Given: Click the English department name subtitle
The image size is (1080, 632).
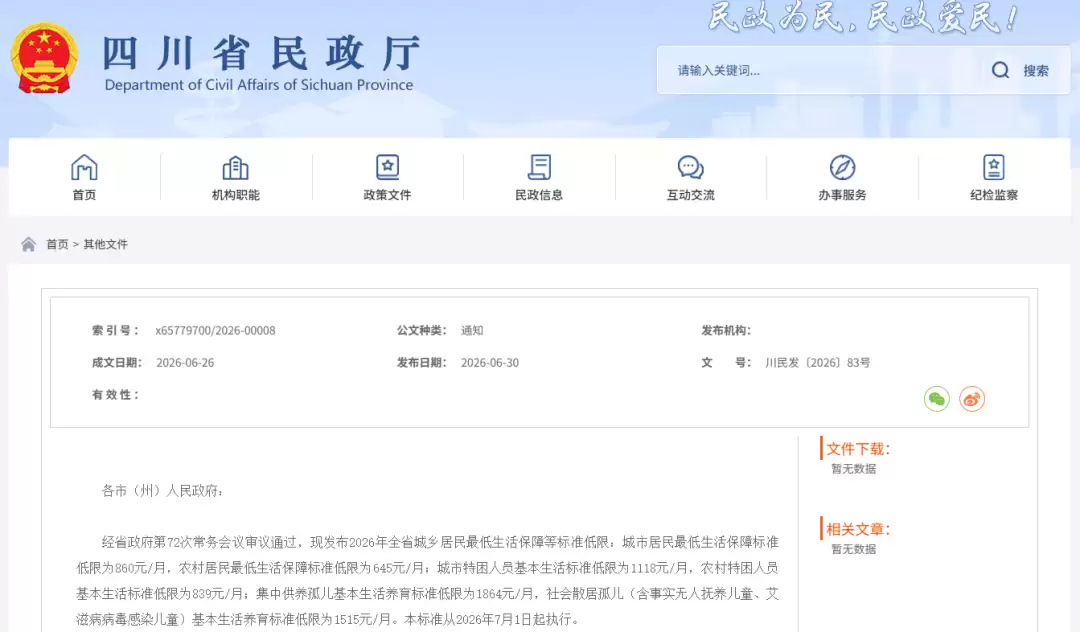Looking at the screenshot, I should point(259,85).
